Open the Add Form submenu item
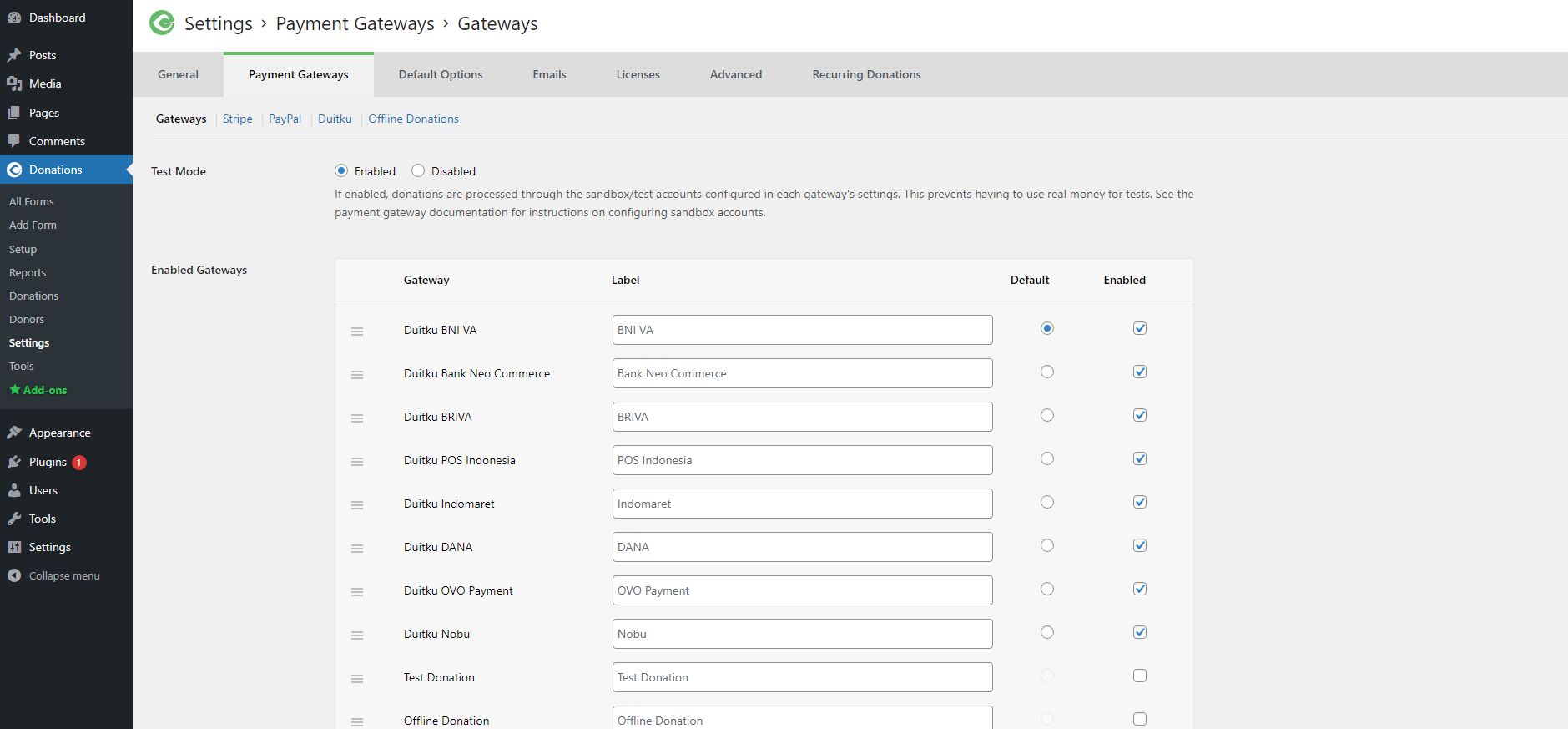 point(33,225)
